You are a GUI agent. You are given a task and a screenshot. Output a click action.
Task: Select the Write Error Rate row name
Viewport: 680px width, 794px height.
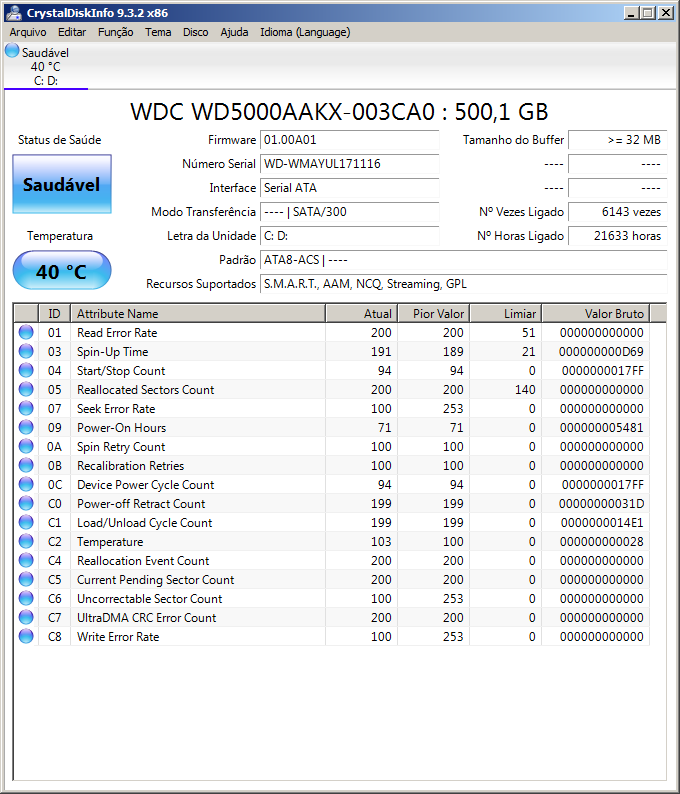(118, 637)
